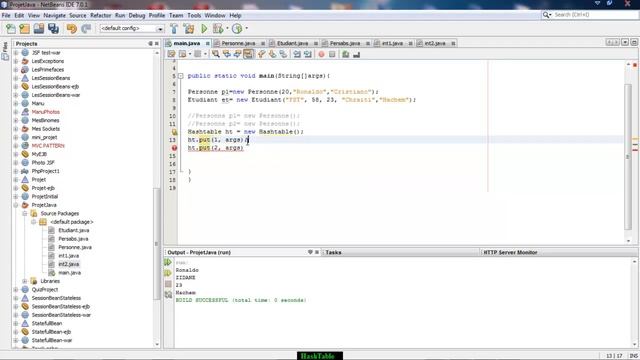Click the Shift Line Right icon
Image resolution: width=640 pixels, height=360 pixels.
coord(308,54)
